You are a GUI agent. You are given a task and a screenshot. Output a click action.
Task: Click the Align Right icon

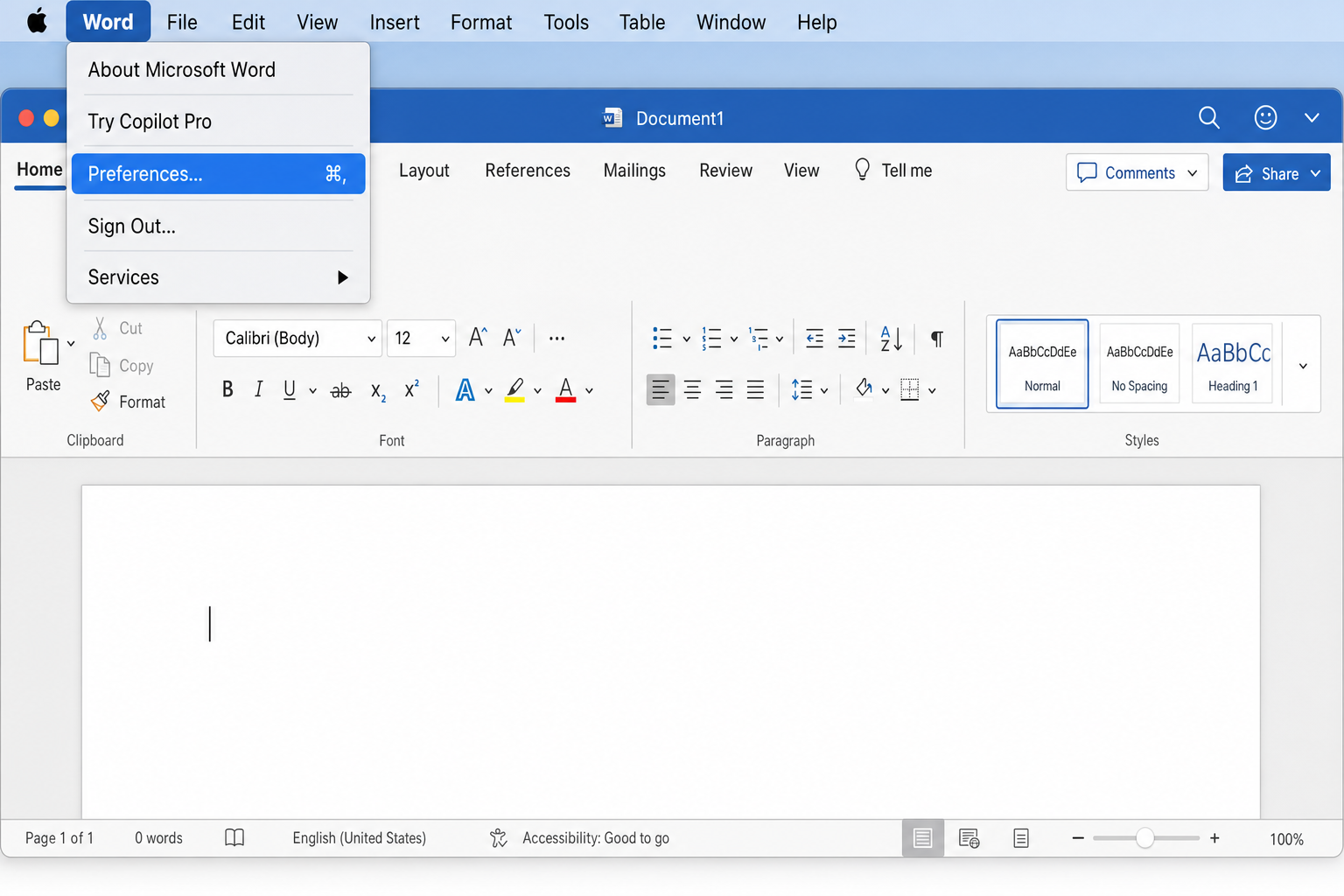pyautogui.click(x=724, y=389)
